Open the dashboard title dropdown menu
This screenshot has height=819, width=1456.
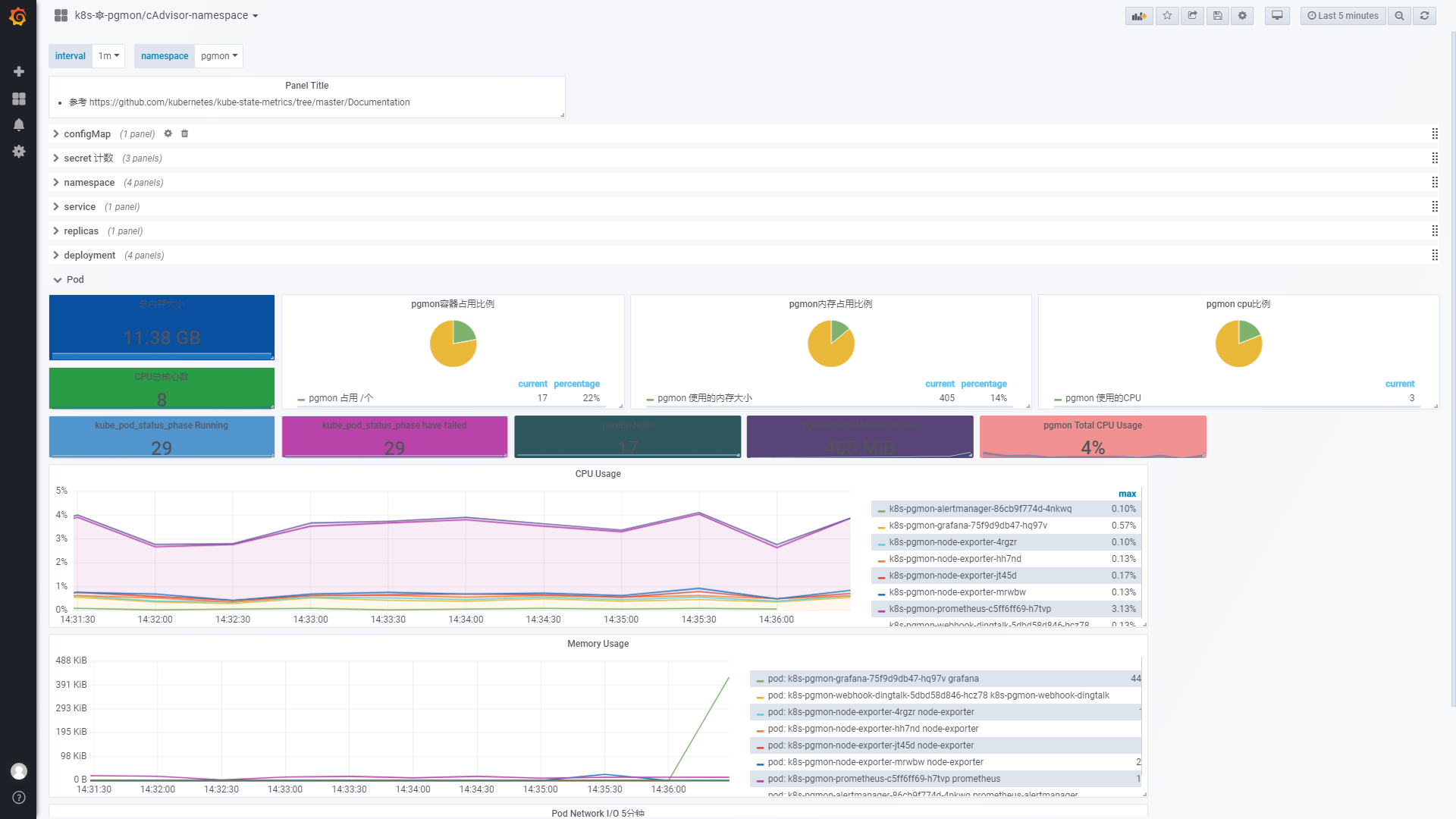coord(166,16)
